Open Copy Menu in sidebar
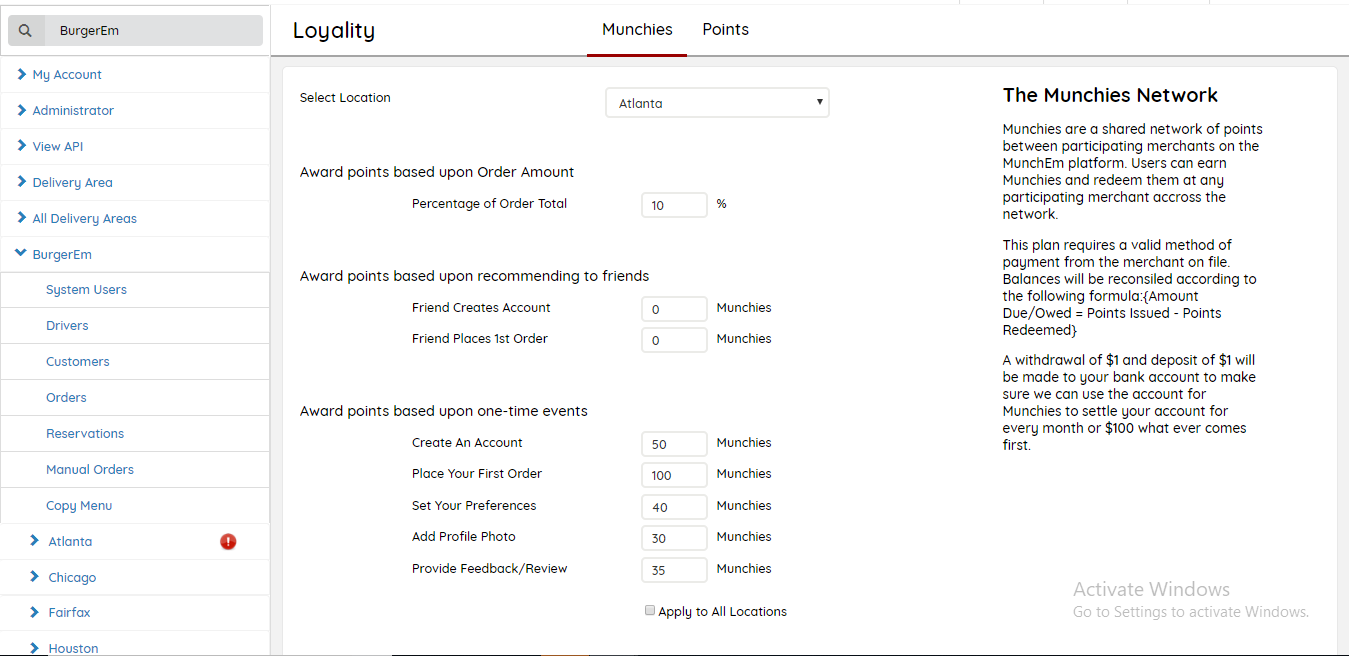This screenshot has width=1349, height=656. pyautogui.click(x=79, y=506)
